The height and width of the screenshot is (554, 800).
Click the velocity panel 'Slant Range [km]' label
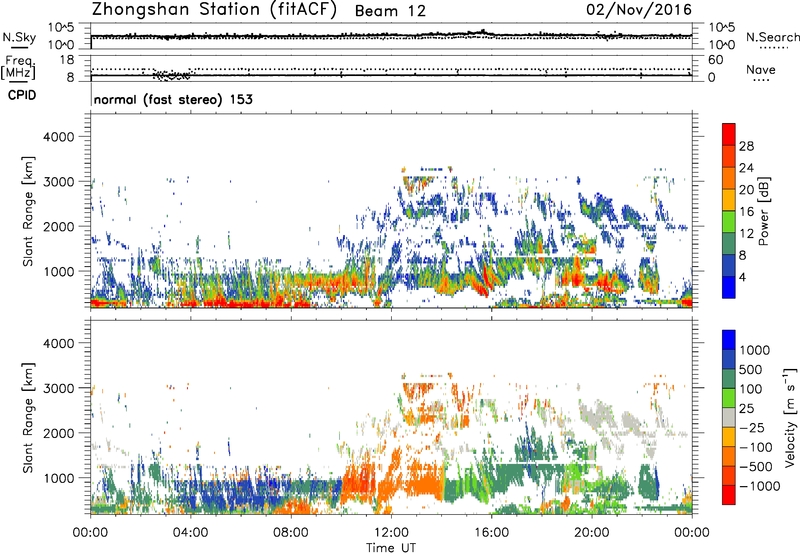click(x=28, y=417)
